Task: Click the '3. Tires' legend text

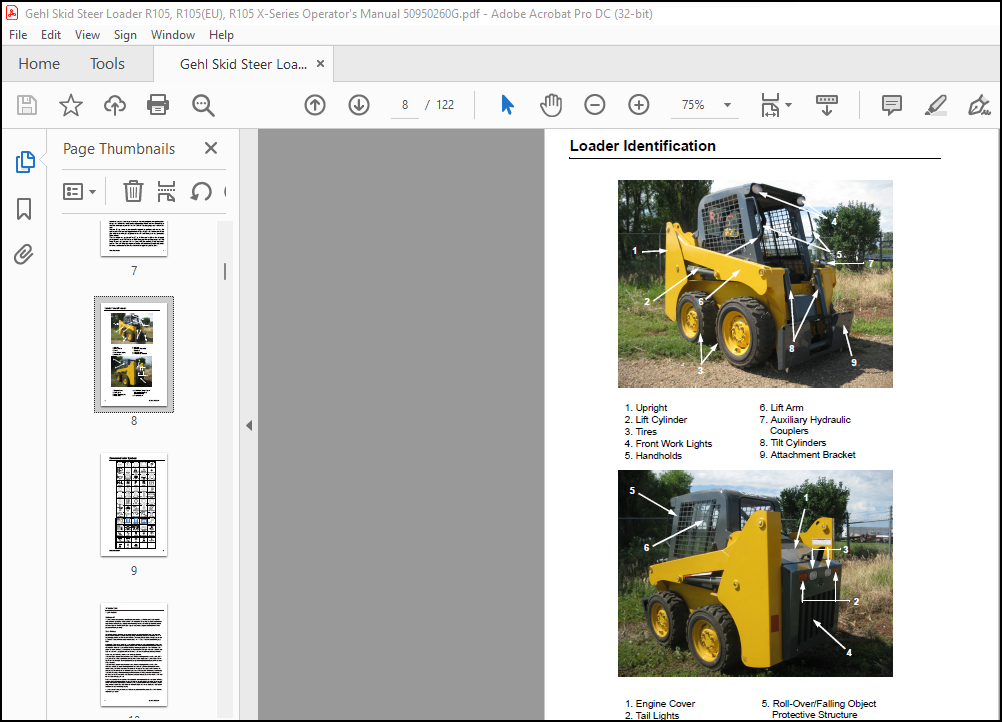Action: (x=640, y=432)
